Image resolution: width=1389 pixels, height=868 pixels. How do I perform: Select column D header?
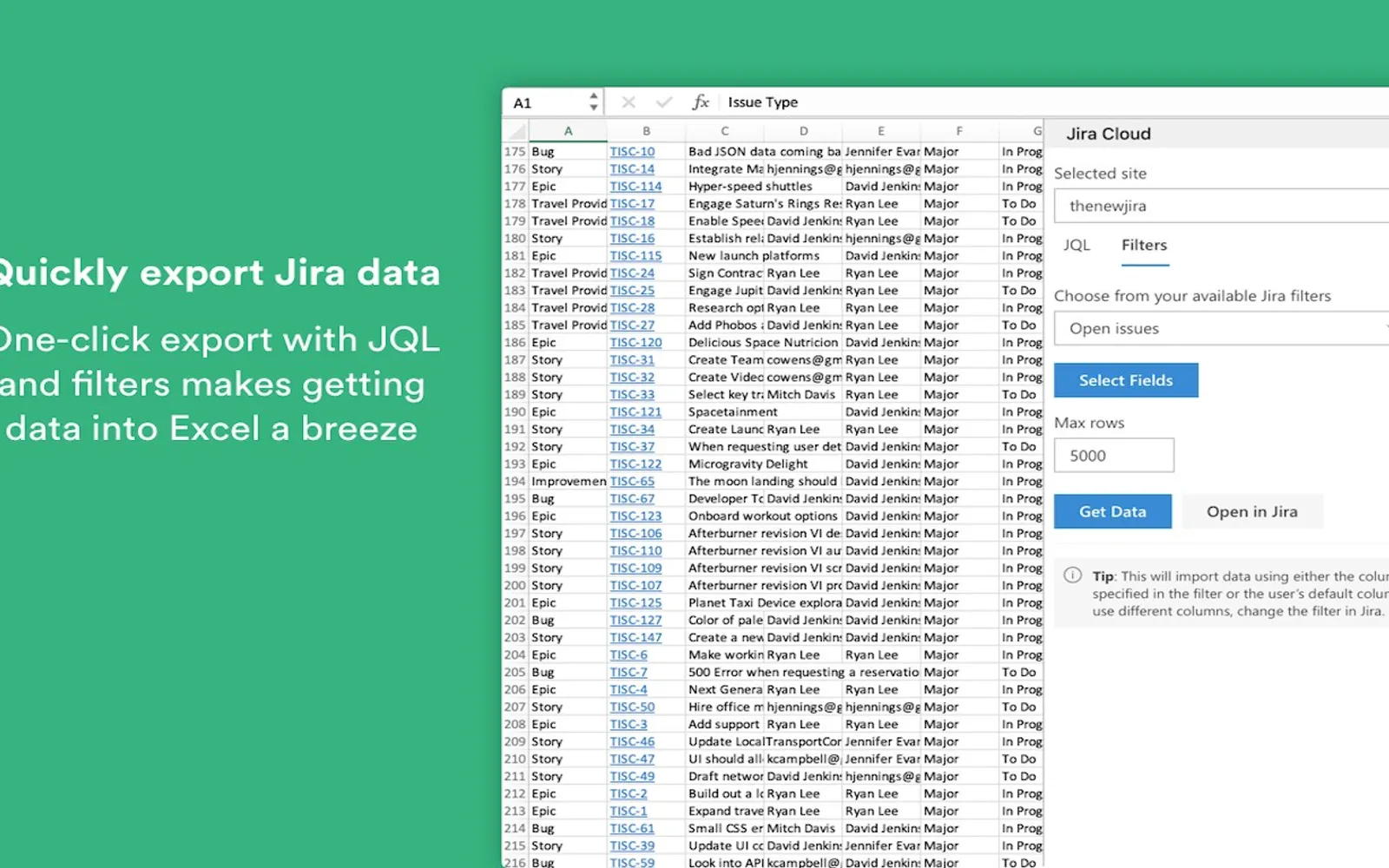click(804, 131)
